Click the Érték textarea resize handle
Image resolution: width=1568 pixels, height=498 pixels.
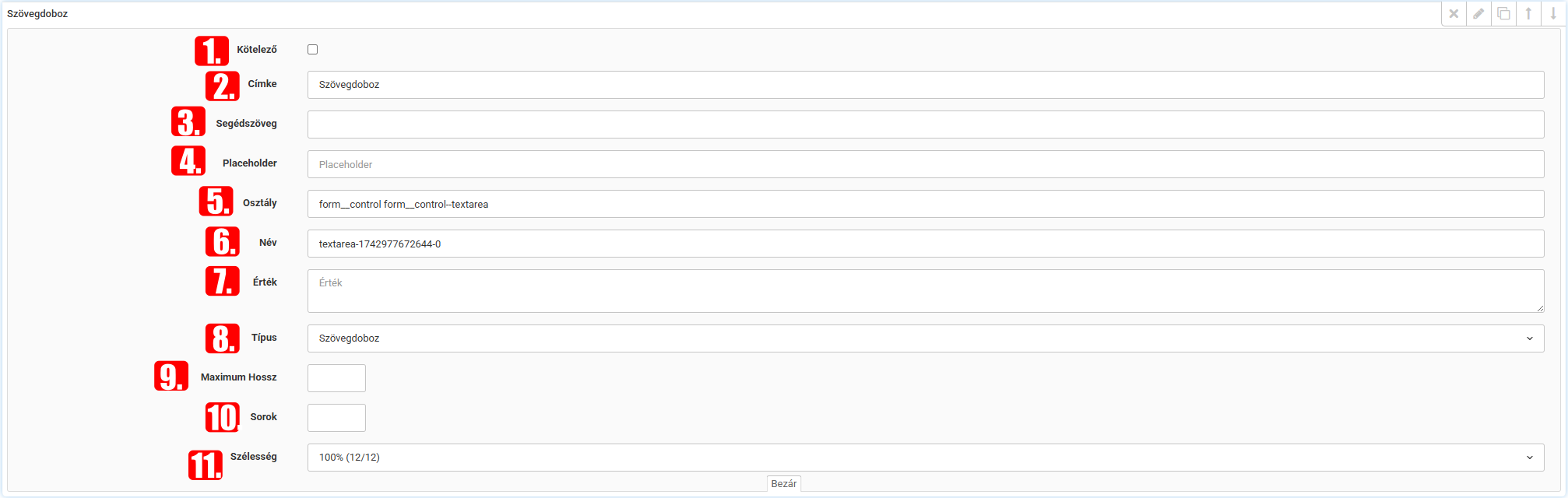[1539, 308]
